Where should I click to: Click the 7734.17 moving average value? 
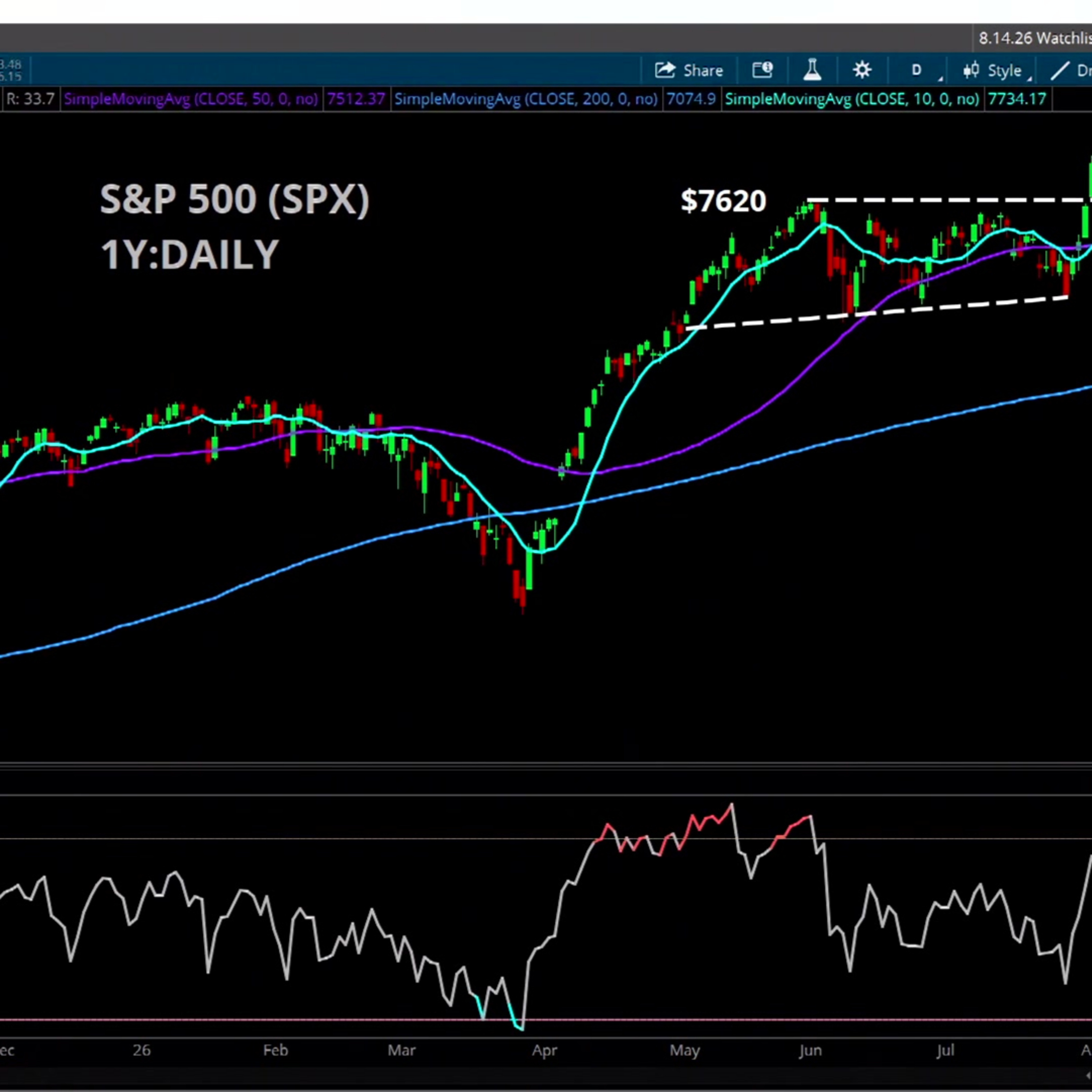(1017, 99)
